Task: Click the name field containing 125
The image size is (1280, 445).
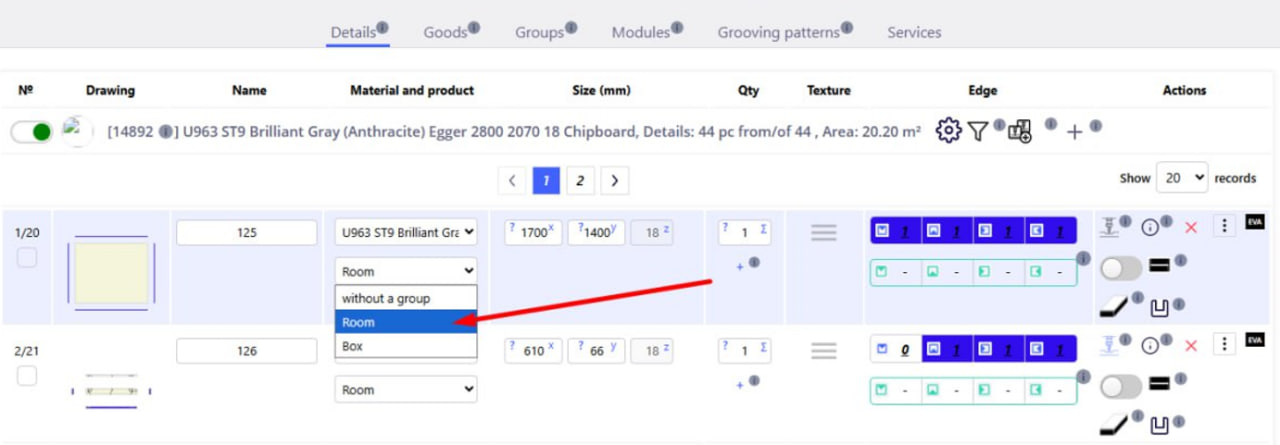Action: pyautogui.click(x=247, y=233)
